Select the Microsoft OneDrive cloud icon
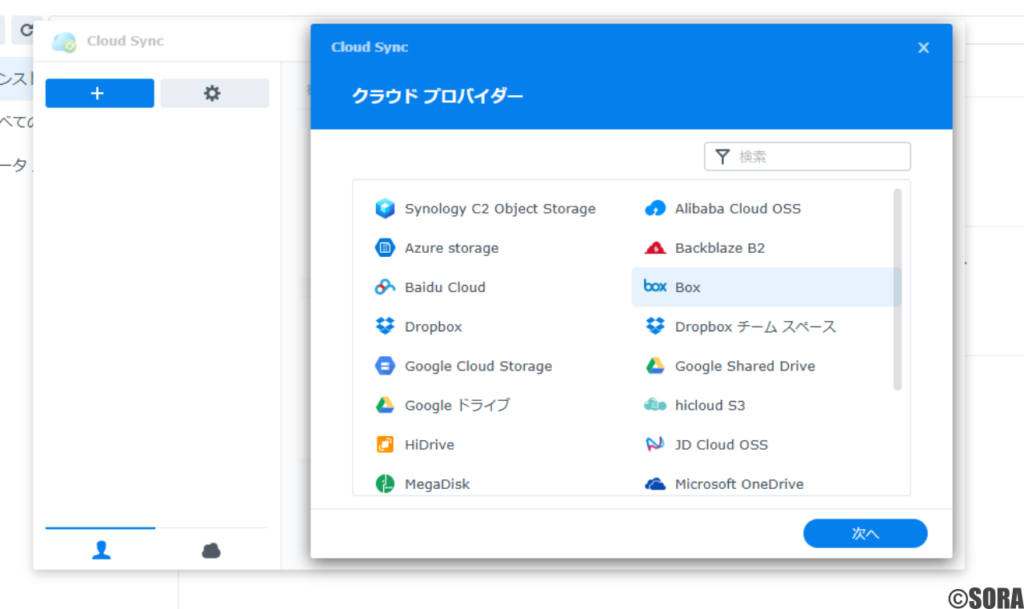This screenshot has height=609, width=1024. coord(655,484)
